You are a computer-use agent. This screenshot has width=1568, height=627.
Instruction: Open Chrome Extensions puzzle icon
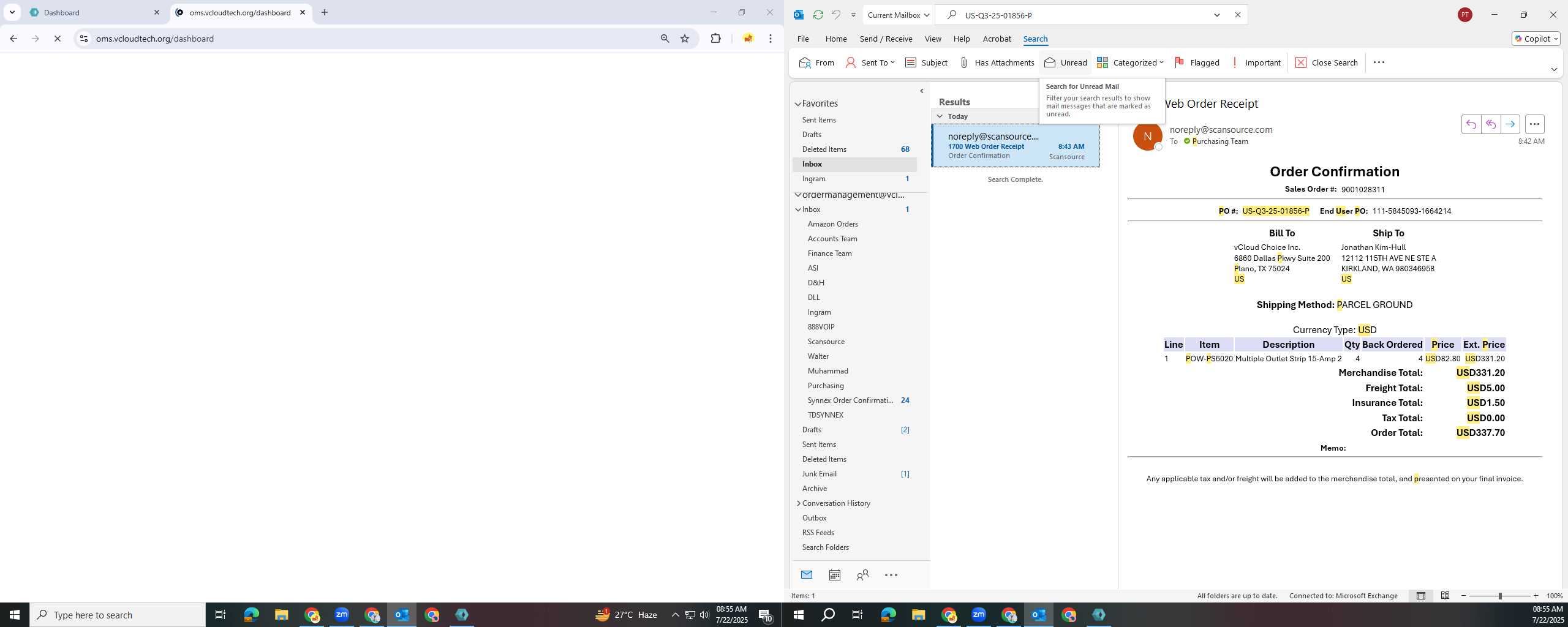coord(715,39)
